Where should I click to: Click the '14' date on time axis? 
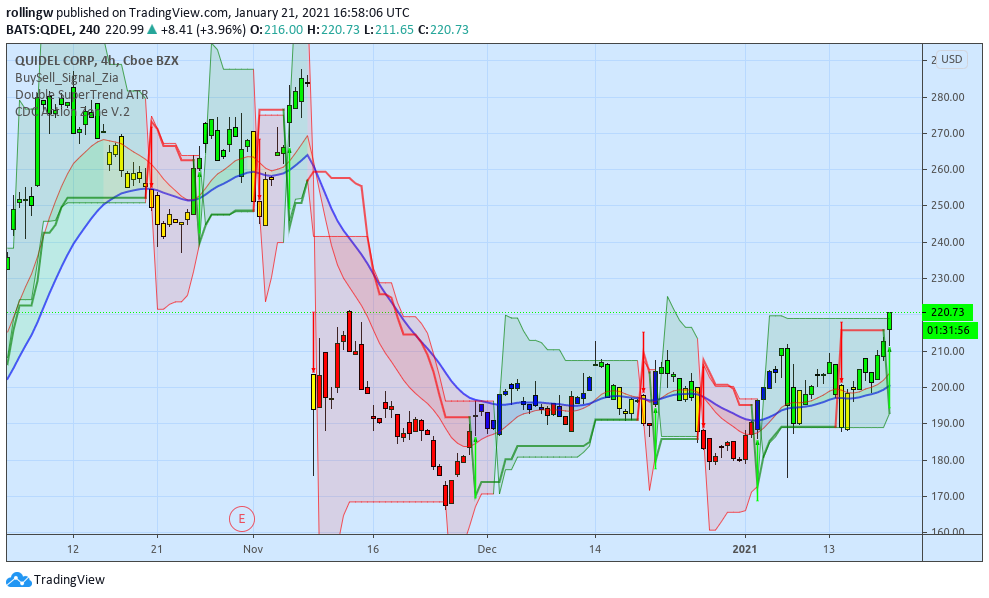595,549
